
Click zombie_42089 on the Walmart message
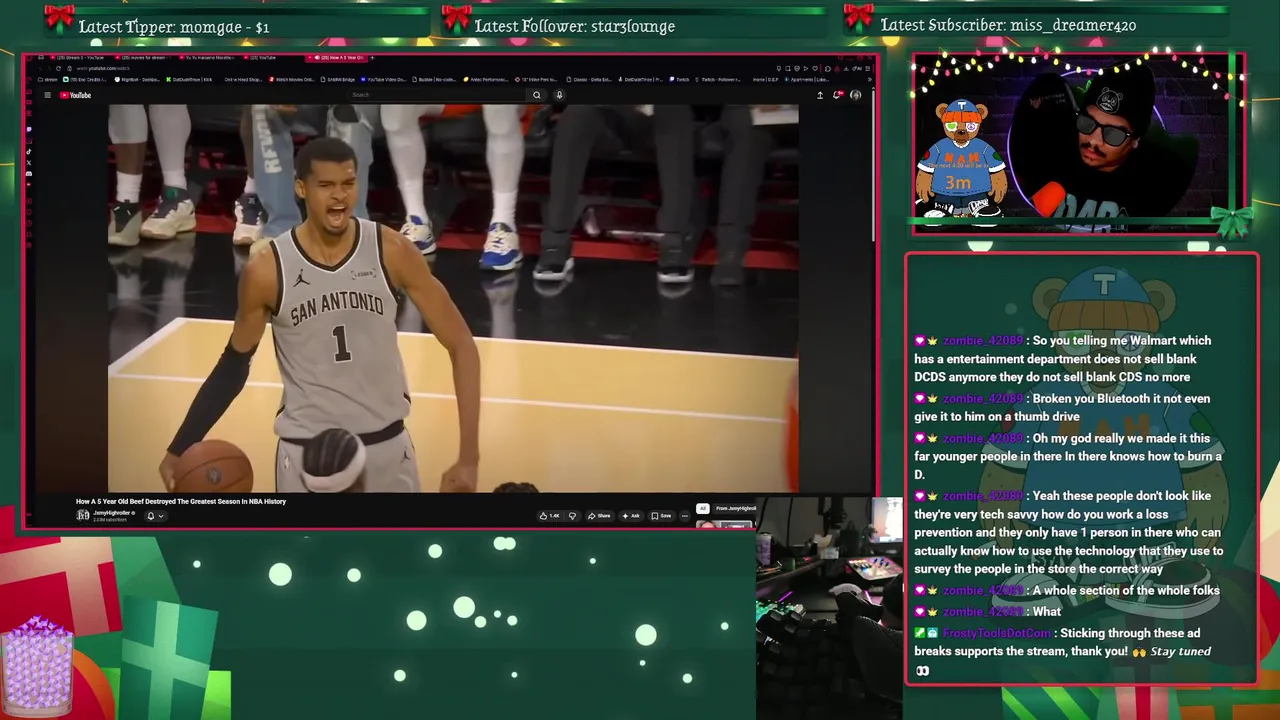tap(983, 341)
